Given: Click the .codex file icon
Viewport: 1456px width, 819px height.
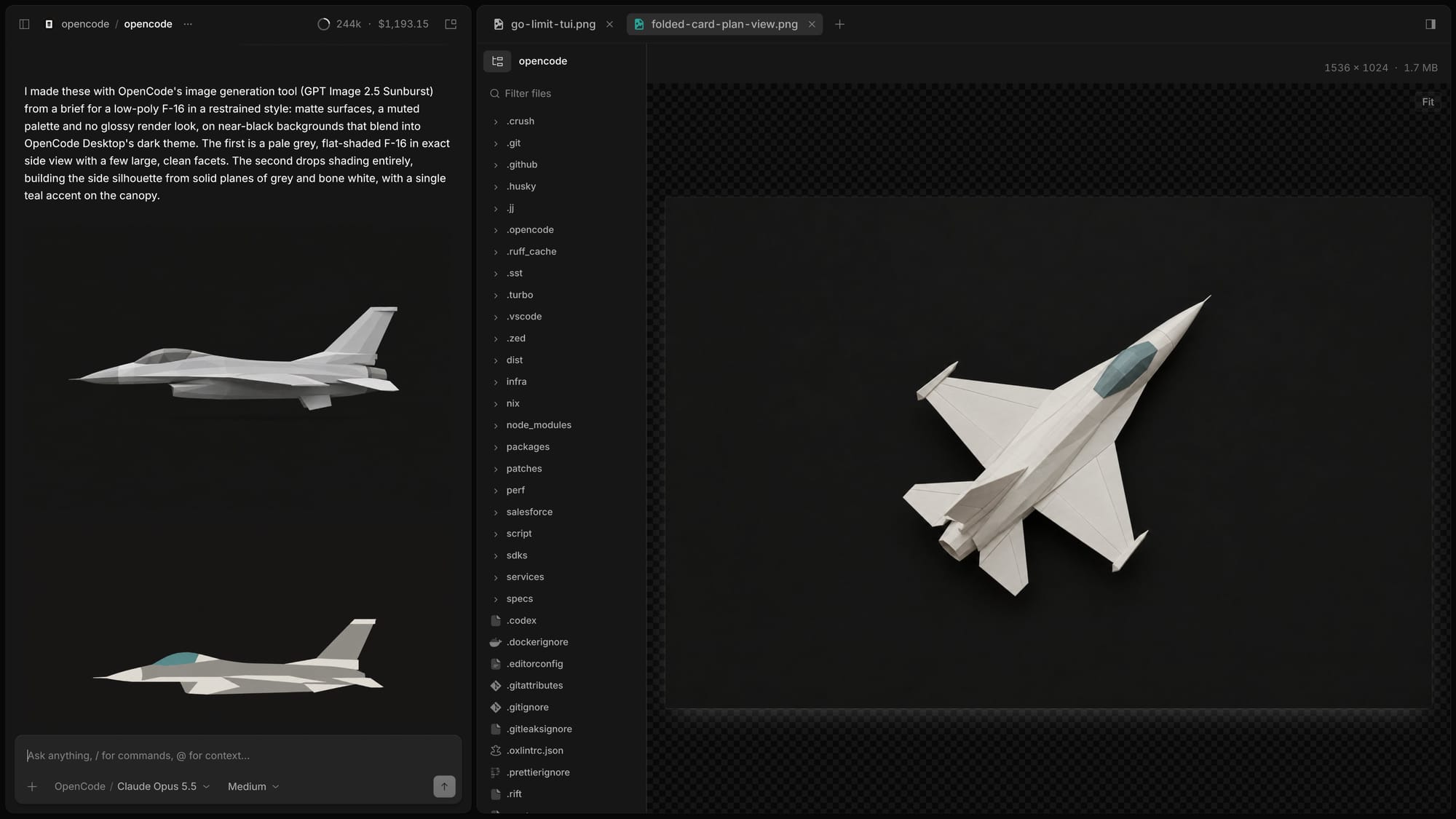Looking at the screenshot, I should (496, 620).
